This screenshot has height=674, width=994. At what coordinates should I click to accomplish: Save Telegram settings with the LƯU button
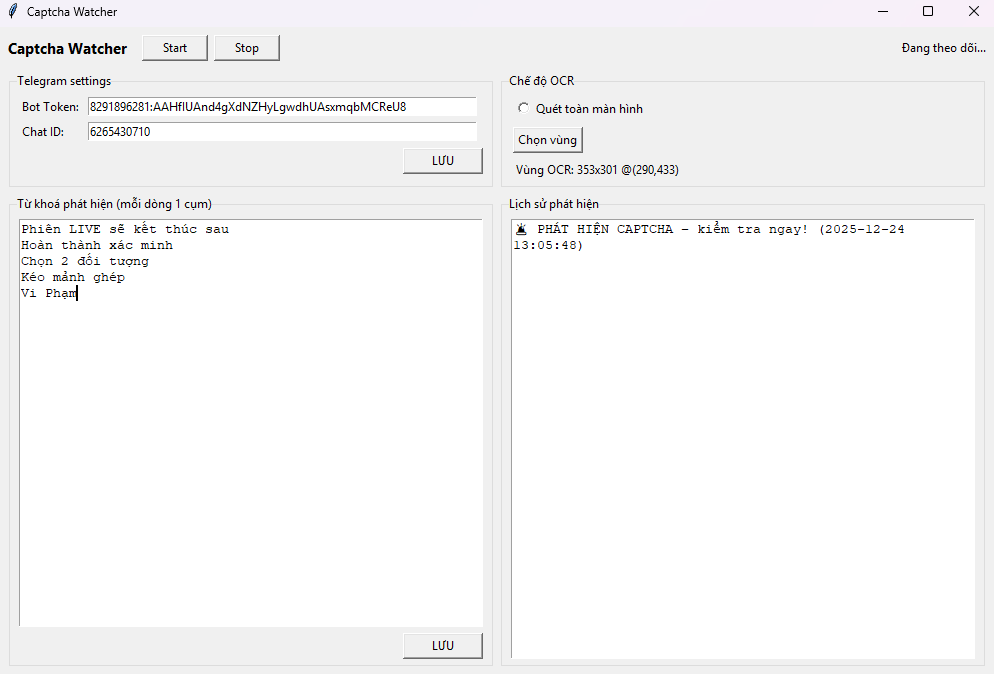click(x=442, y=161)
